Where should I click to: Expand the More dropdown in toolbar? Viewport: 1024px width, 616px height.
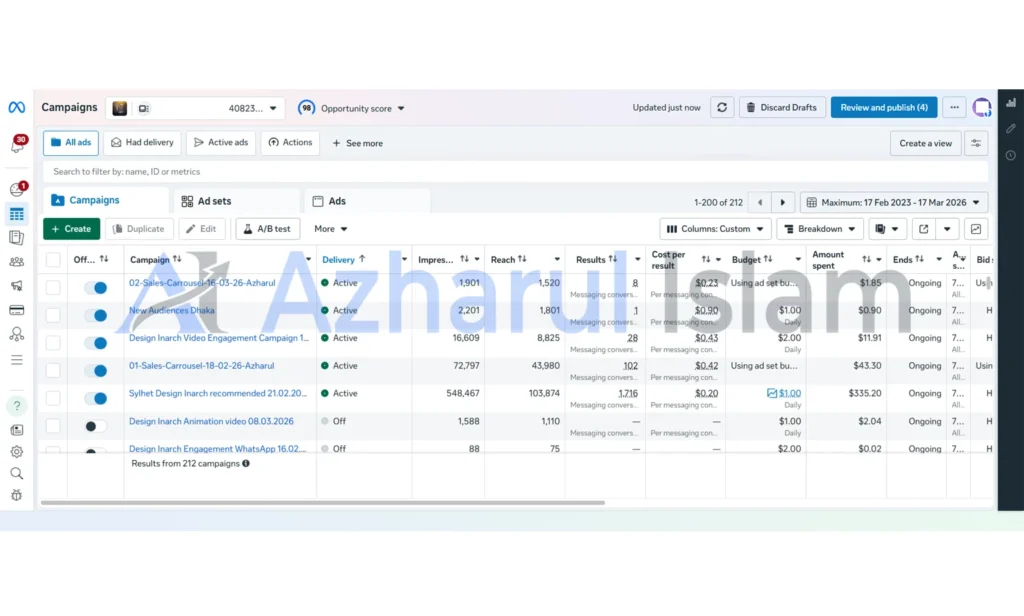pyautogui.click(x=330, y=229)
